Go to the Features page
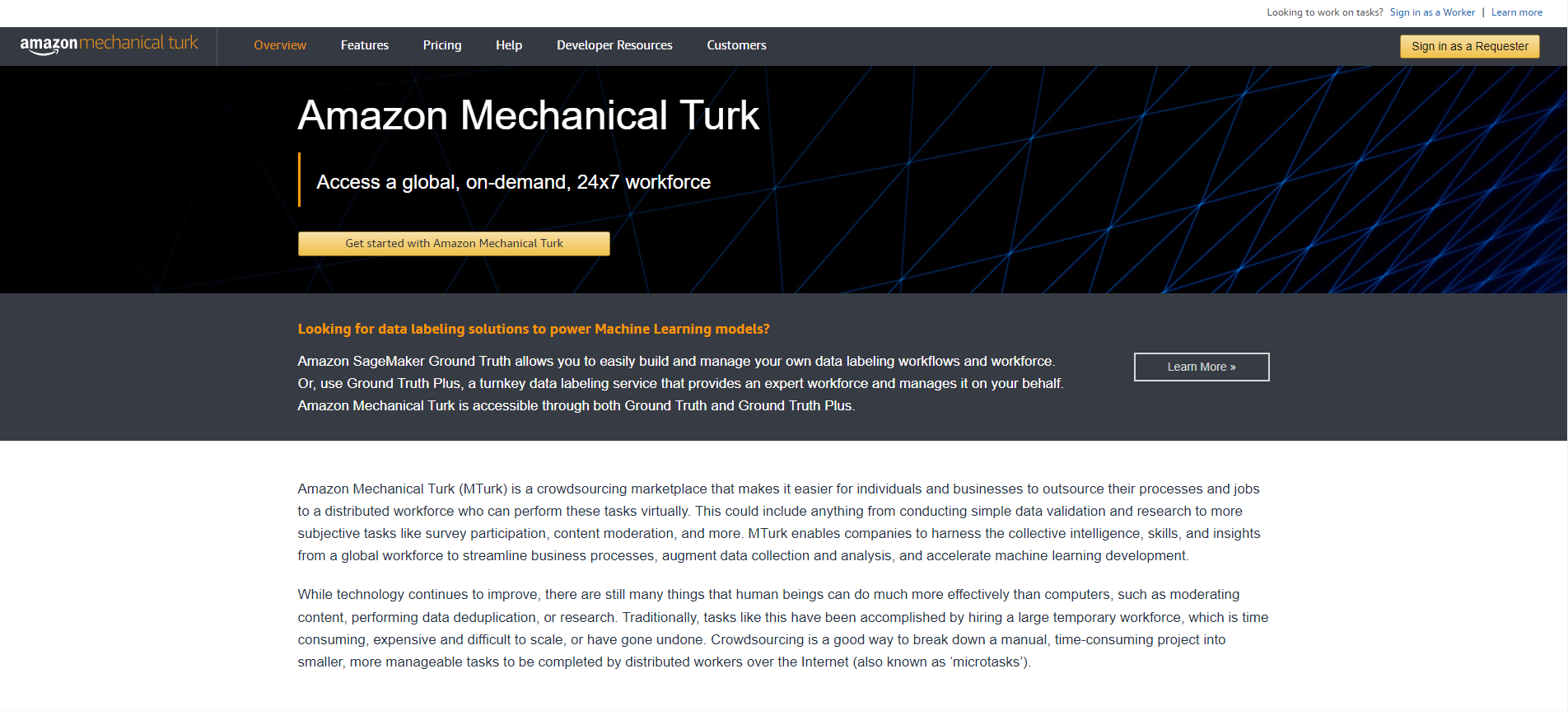Screen dimensions: 1568x711 coord(365,45)
